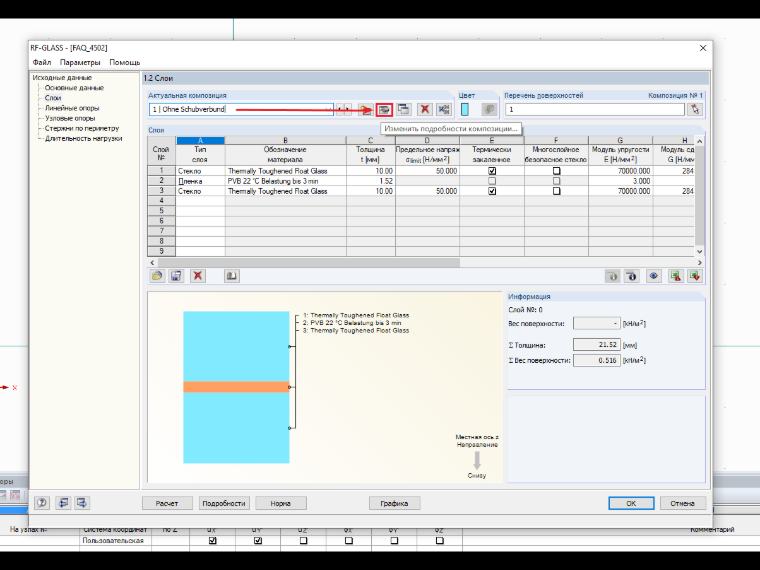
Task: Click row header number 4
Action: [x=161, y=201]
